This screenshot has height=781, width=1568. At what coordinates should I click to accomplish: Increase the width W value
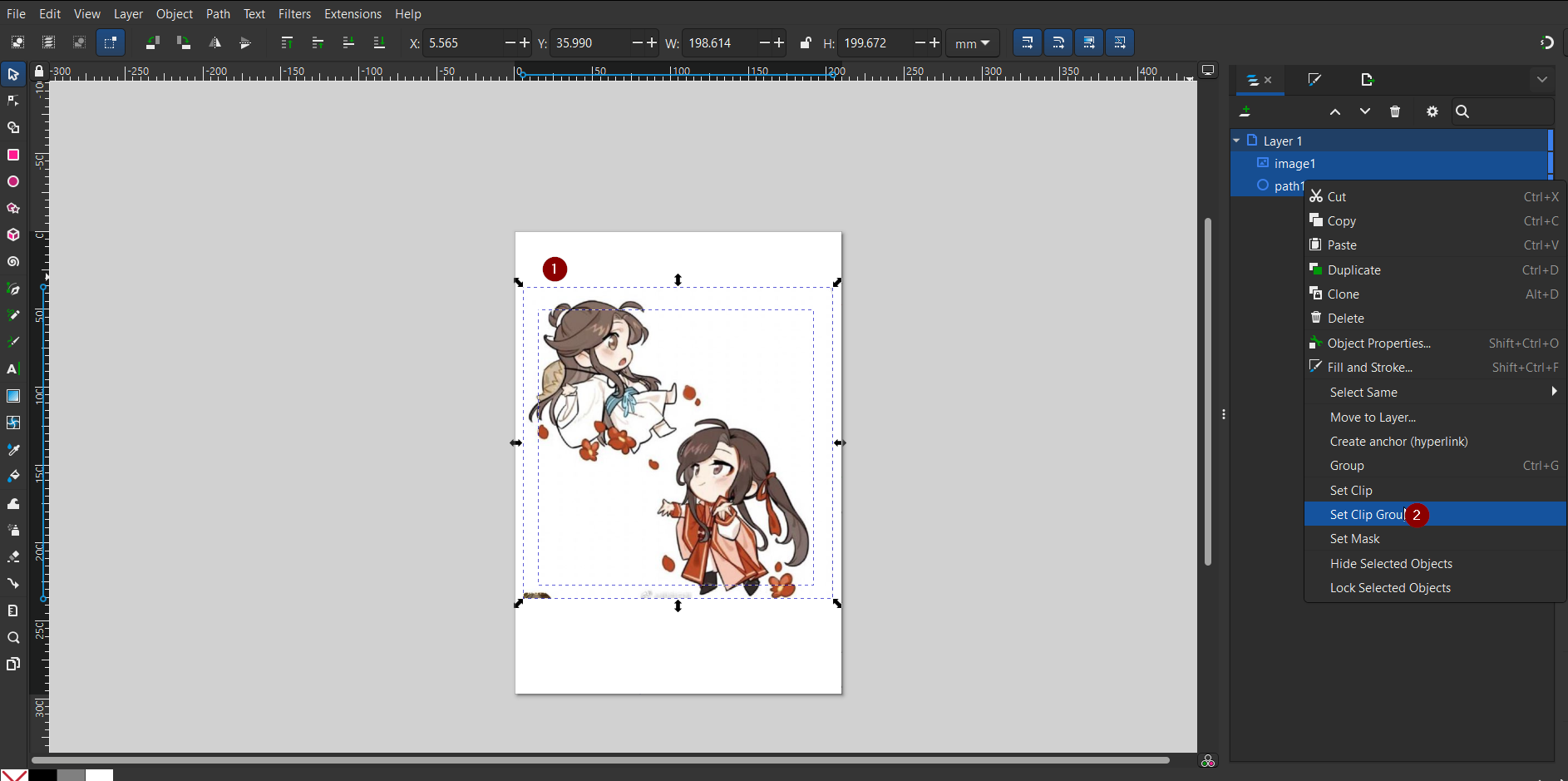pyautogui.click(x=779, y=43)
